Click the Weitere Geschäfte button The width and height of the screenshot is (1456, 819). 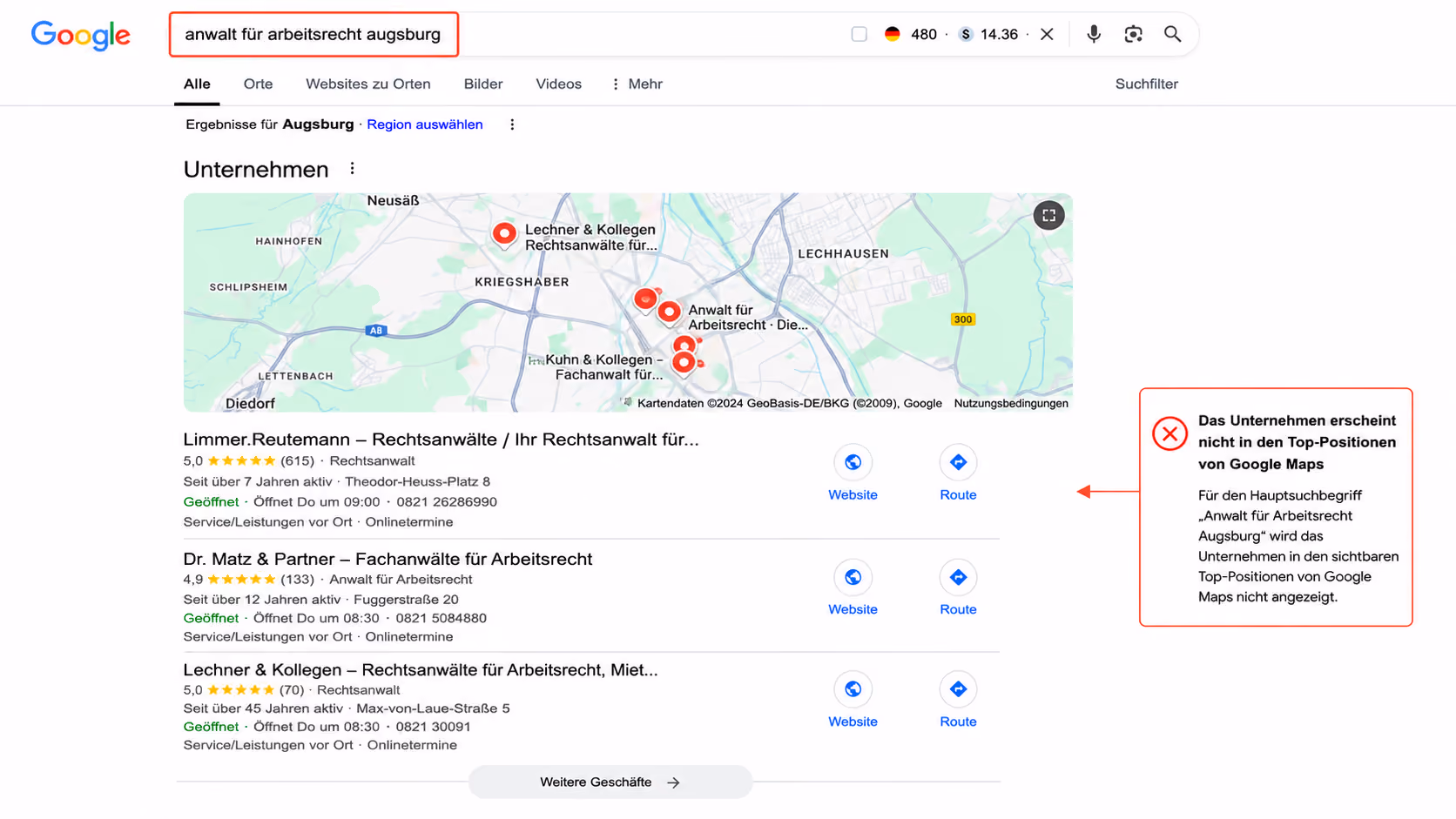(x=610, y=782)
